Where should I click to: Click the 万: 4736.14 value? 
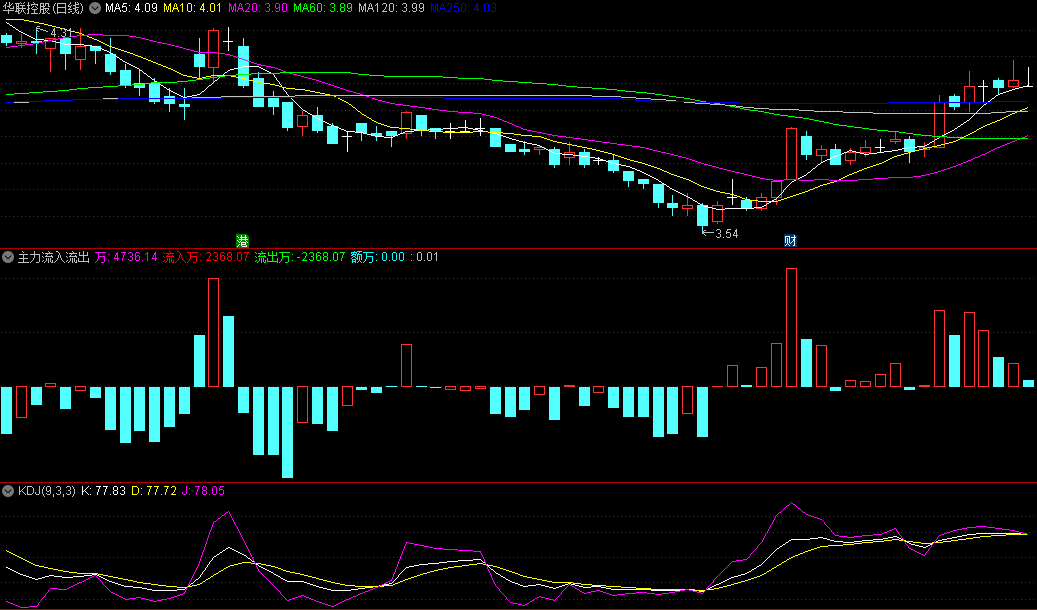point(126,257)
